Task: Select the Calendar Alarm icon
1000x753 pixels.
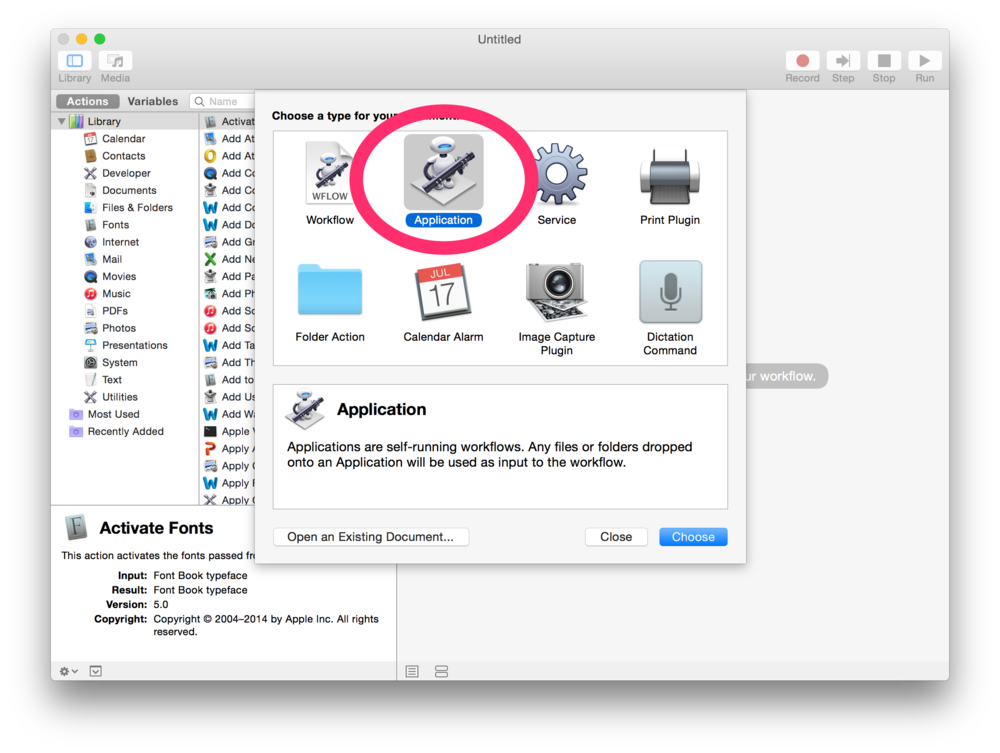Action: [x=443, y=291]
